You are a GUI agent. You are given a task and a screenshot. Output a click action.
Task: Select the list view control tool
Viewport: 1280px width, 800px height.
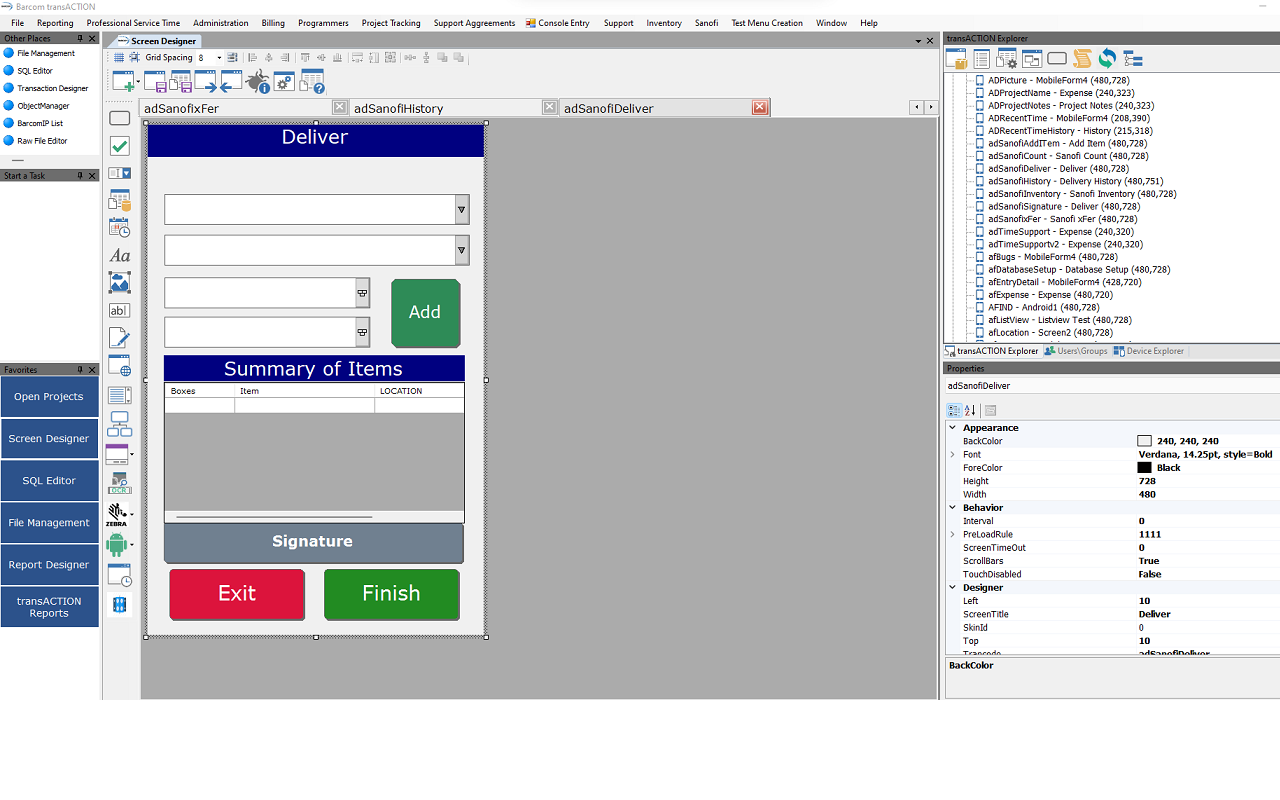pos(119,395)
